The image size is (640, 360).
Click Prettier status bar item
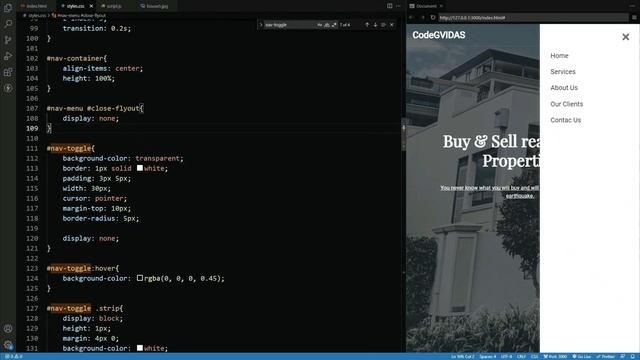pos(606,356)
